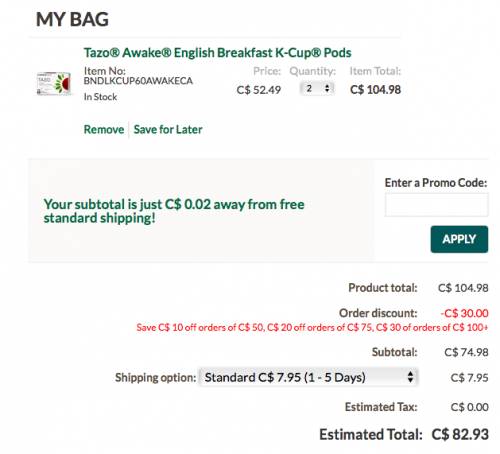Screen dimensions: 500x454
Task: Open the Quantity dropdown showing 2
Action: point(317,89)
